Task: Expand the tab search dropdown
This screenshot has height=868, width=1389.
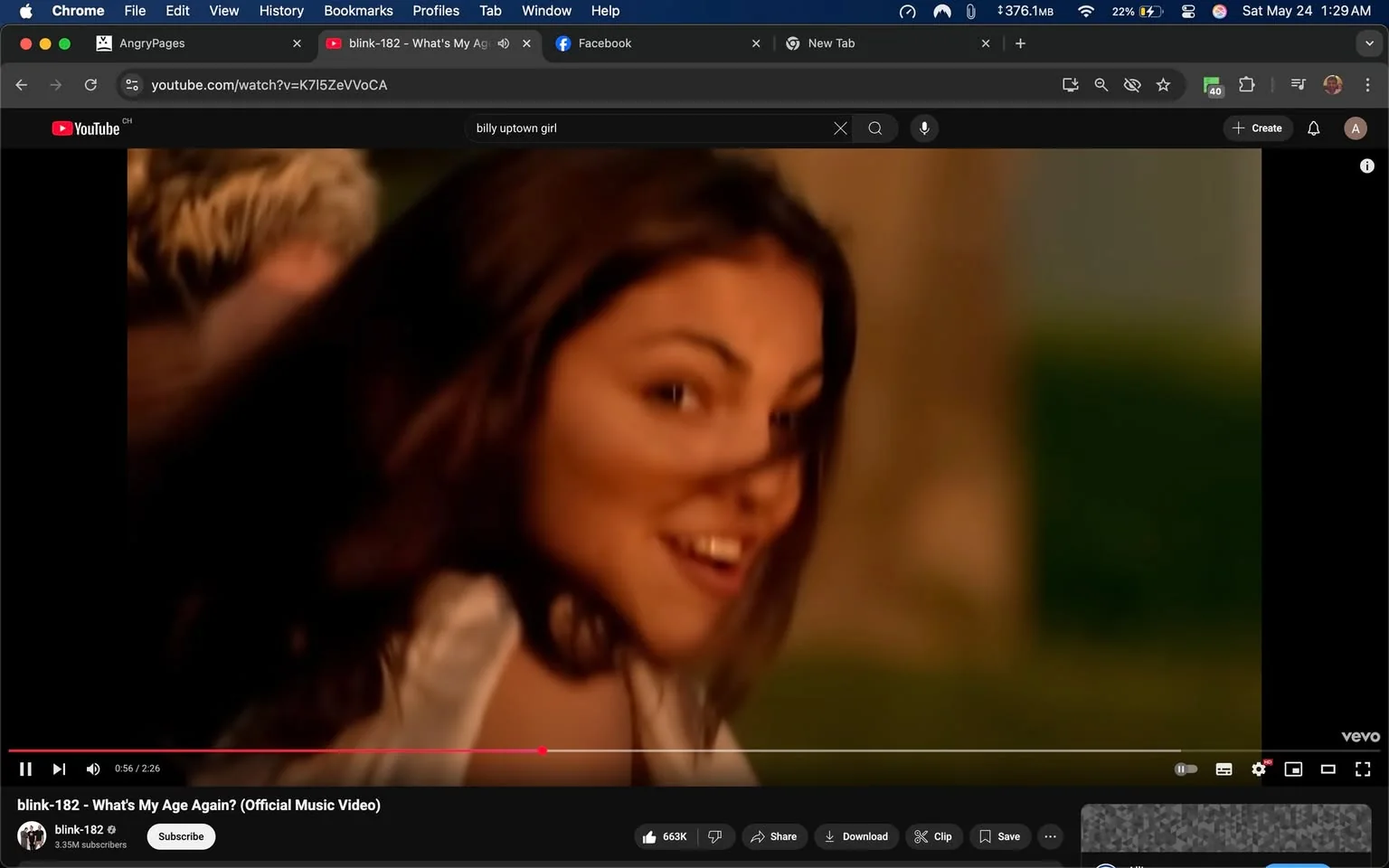Action: pyautogui.click(x=1369, y=43)
